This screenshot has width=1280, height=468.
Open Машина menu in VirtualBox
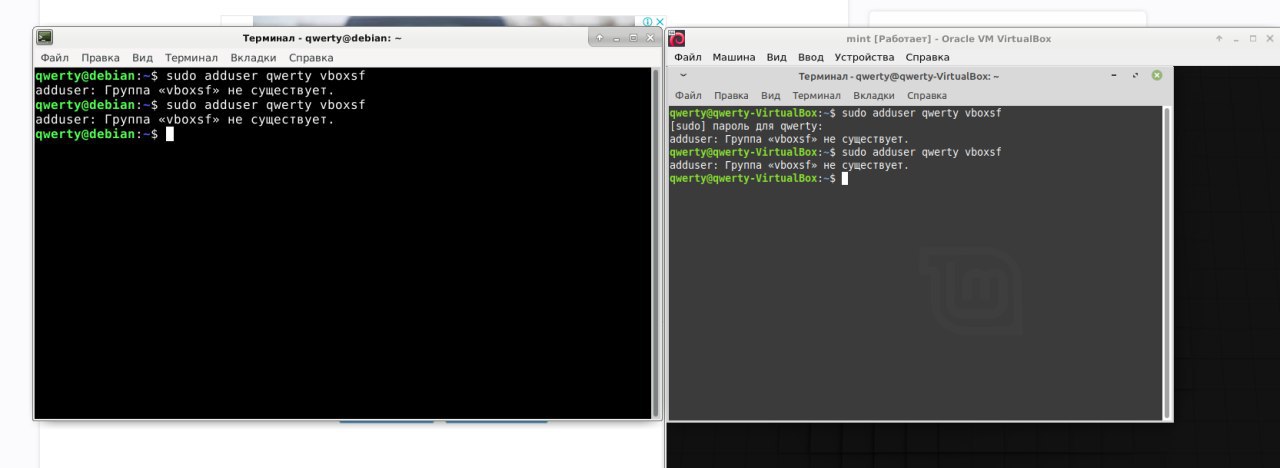734,57
